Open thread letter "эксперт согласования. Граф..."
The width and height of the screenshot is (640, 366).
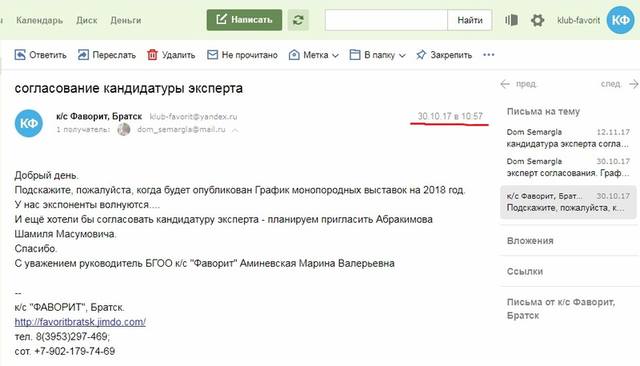[x=568, y=167]
